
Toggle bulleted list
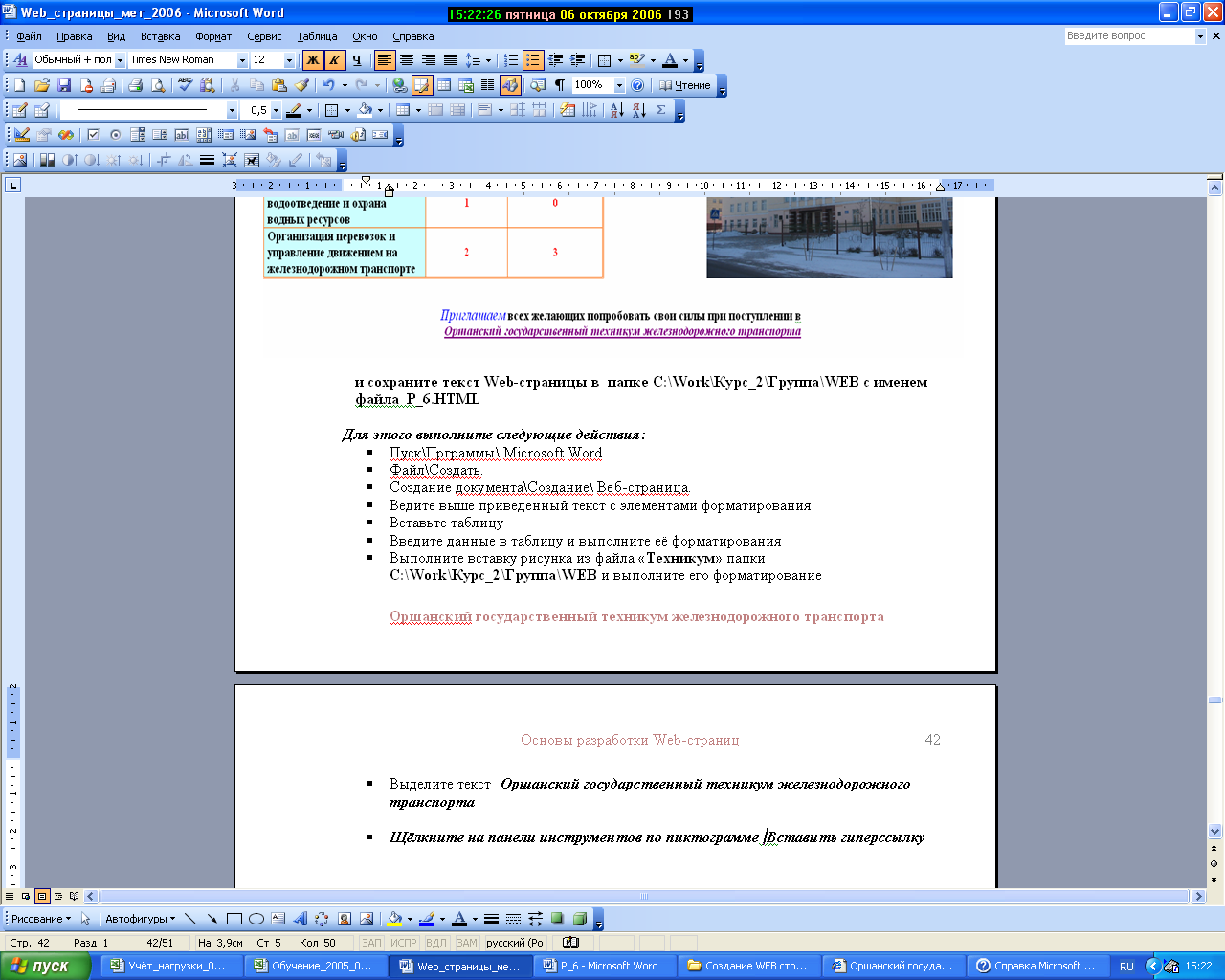pyautogui.click(x=533, y=60)
